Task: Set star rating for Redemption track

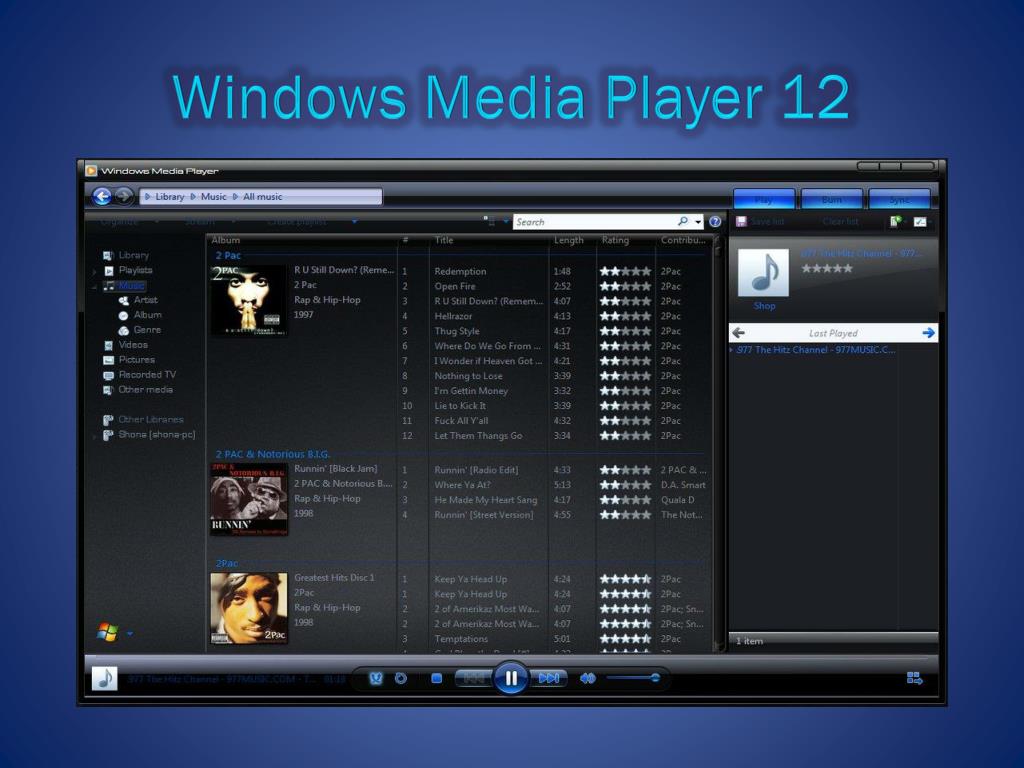Action: pos(626,271)
